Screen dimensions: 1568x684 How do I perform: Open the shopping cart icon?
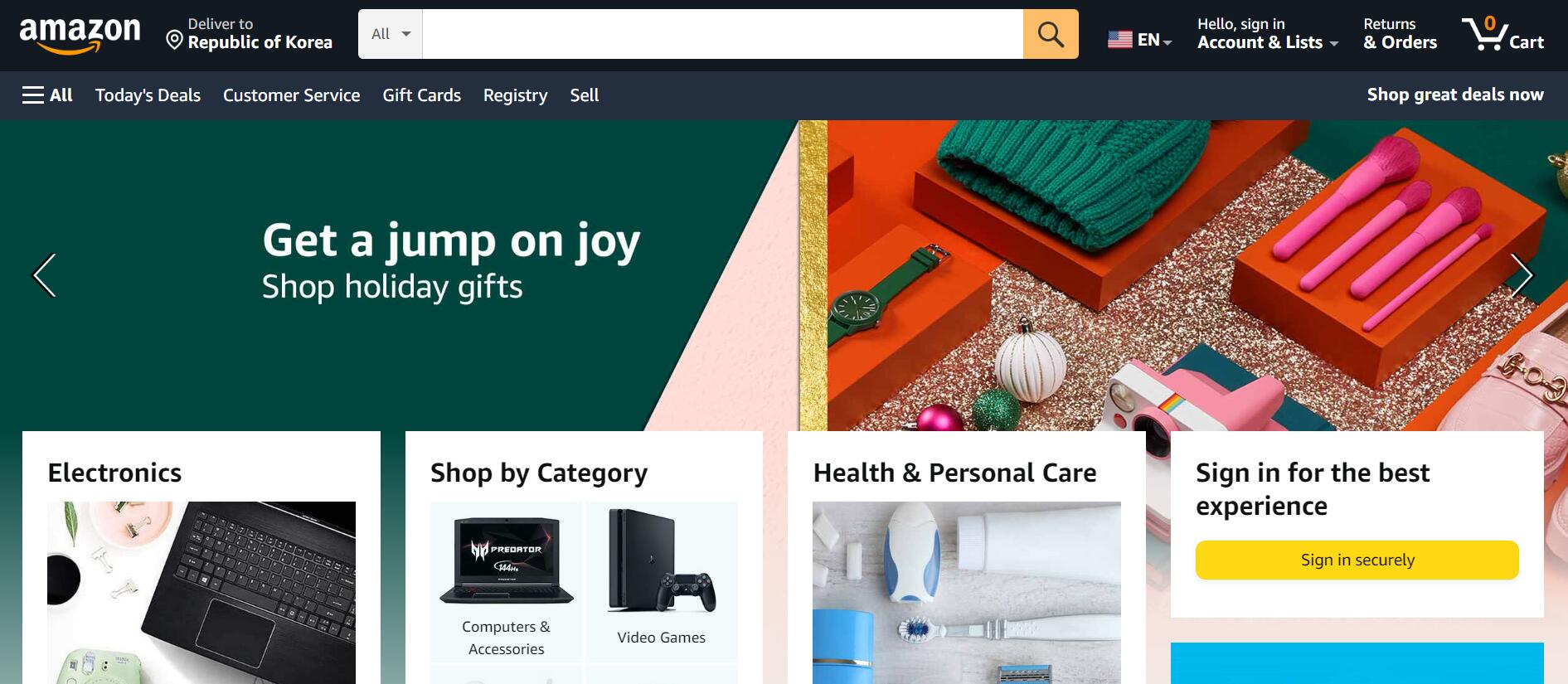point(1502,34)
